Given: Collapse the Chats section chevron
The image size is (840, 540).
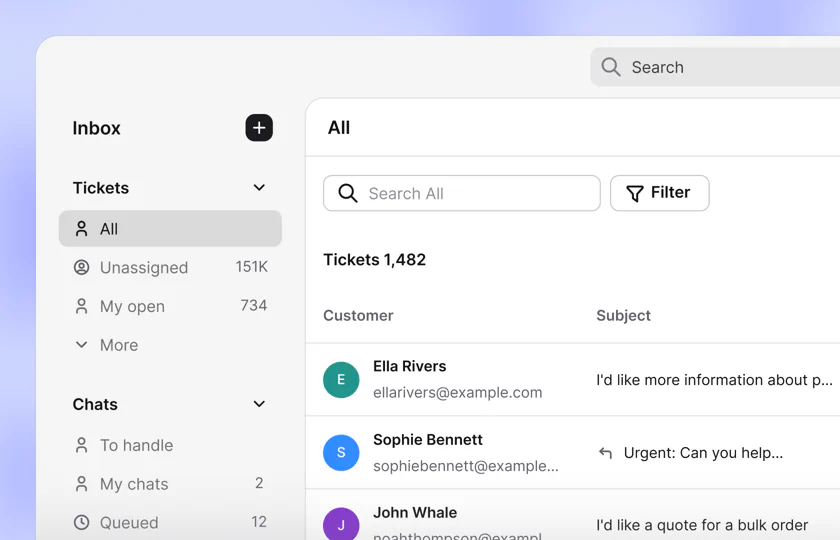Looking at the screenshot, I should (x=259, y=404).
